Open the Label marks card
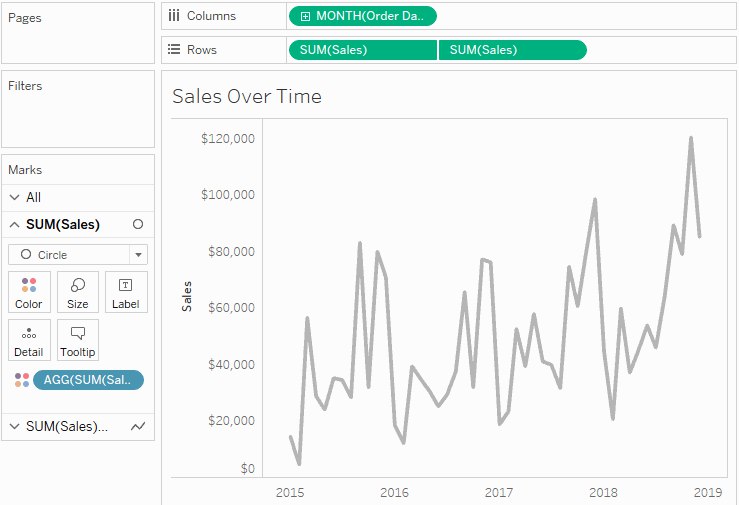This screenshot has height=505, width=739. 126,292
